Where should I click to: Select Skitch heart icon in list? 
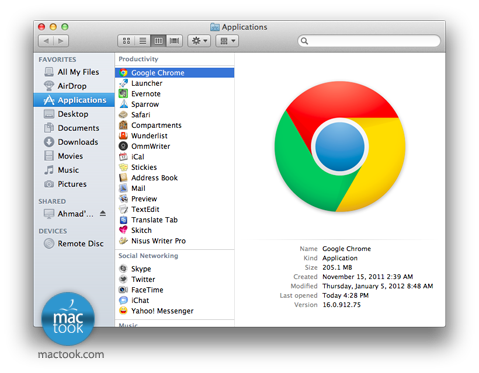(x=123, y=230)
